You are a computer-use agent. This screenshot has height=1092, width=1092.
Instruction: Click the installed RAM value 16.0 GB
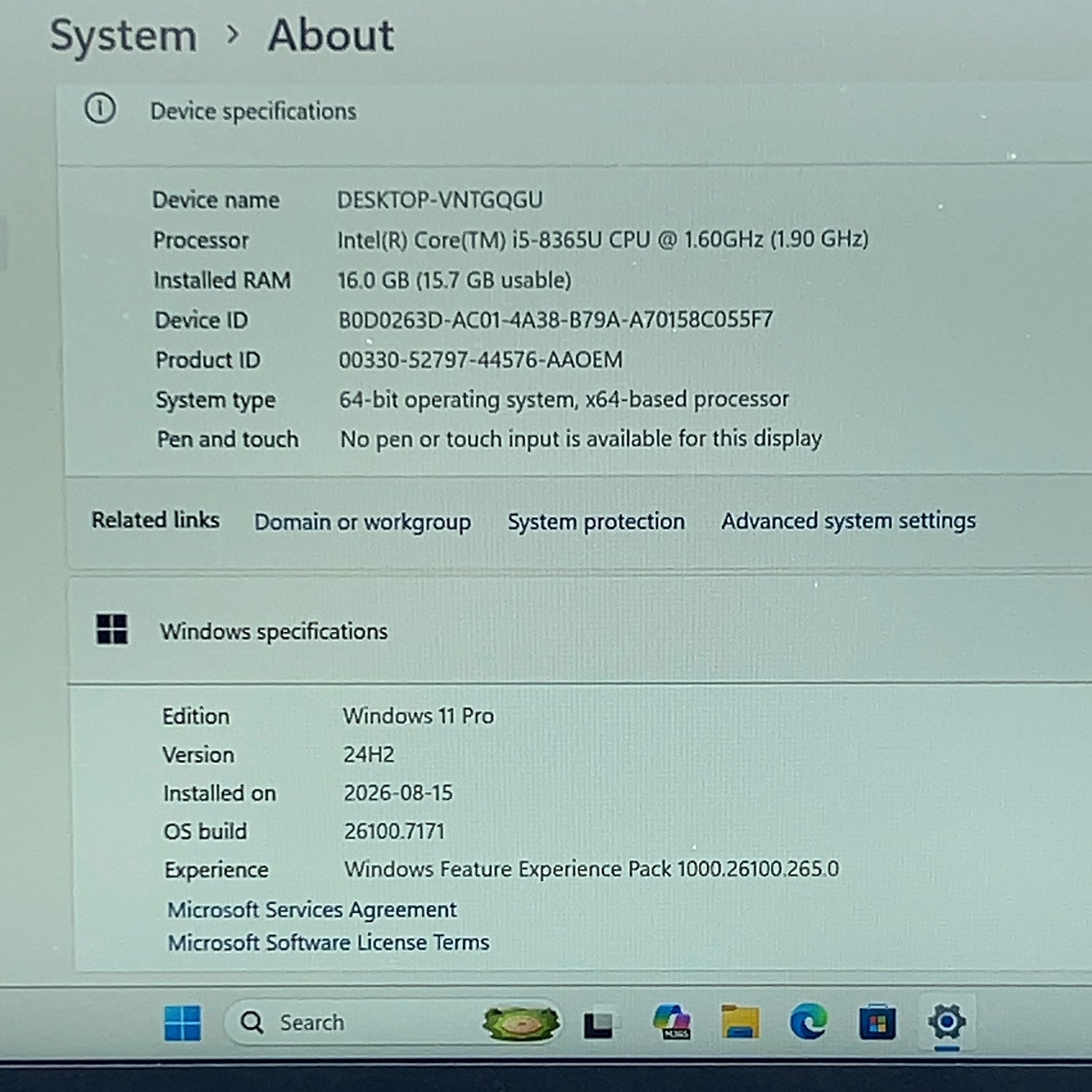(454, 280)
